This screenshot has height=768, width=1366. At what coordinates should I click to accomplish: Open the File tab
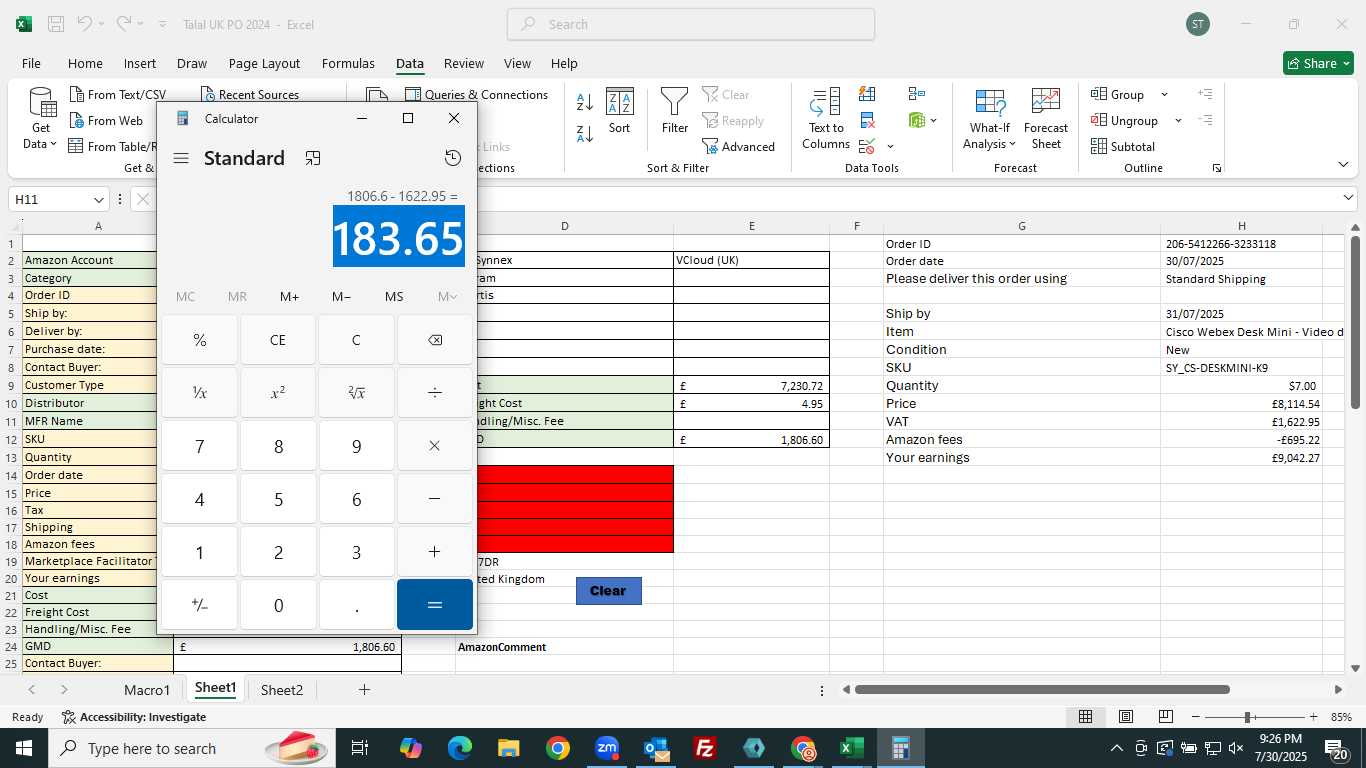(x=31, y=63)
